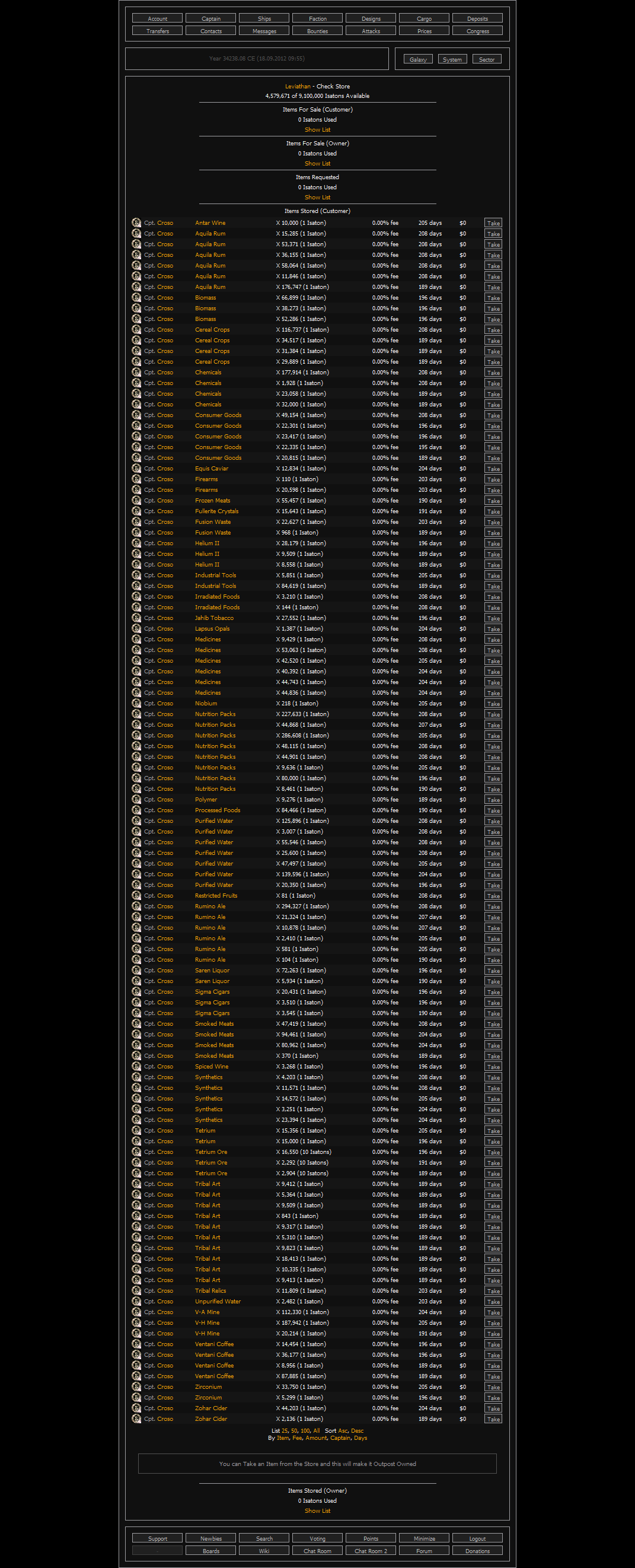
Task: Click the Logout button in the footer
Action: (x=477, y=1539)
